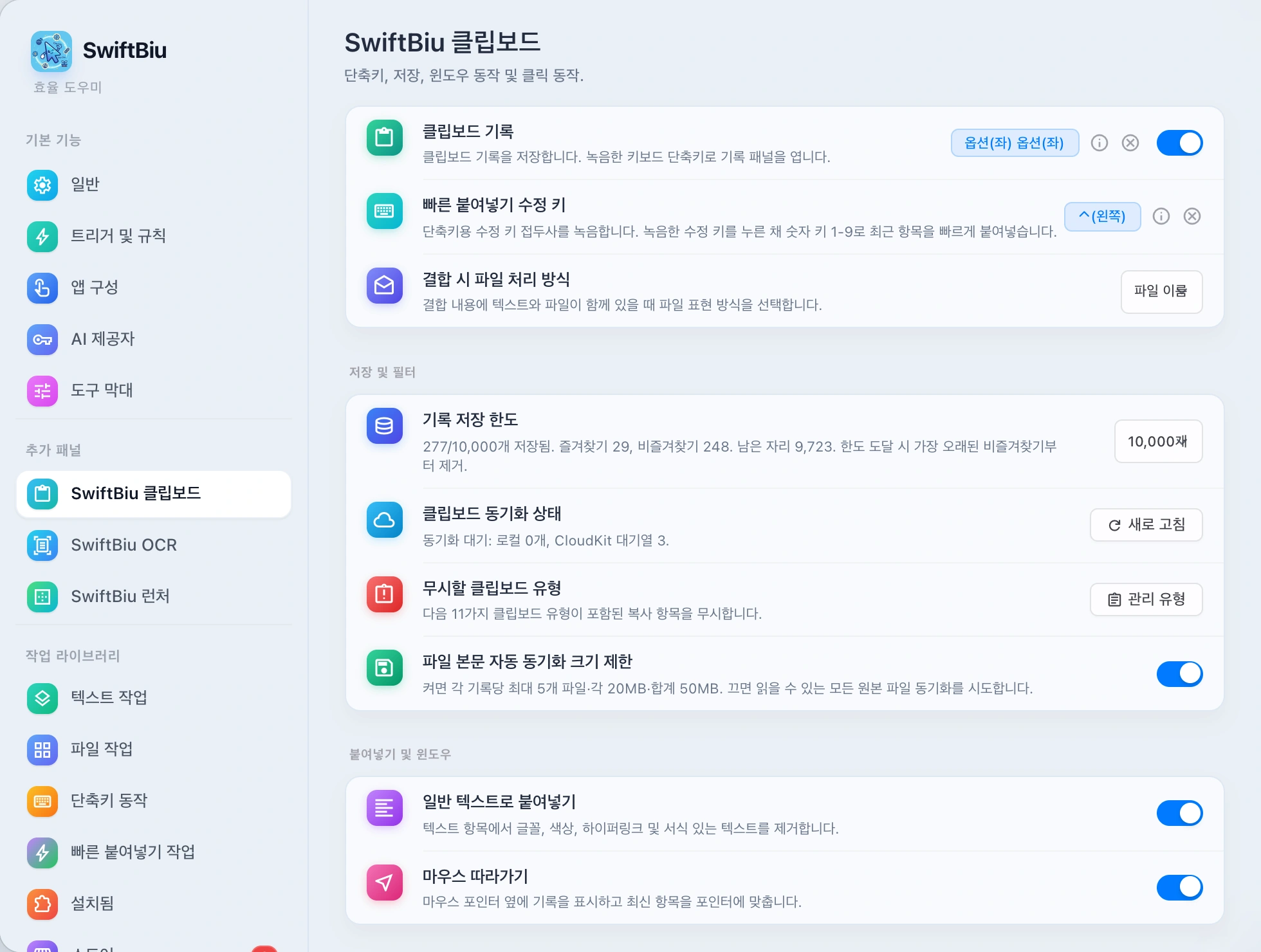Click the 단축키 동작 label
1261x952 pixels.
109,801
